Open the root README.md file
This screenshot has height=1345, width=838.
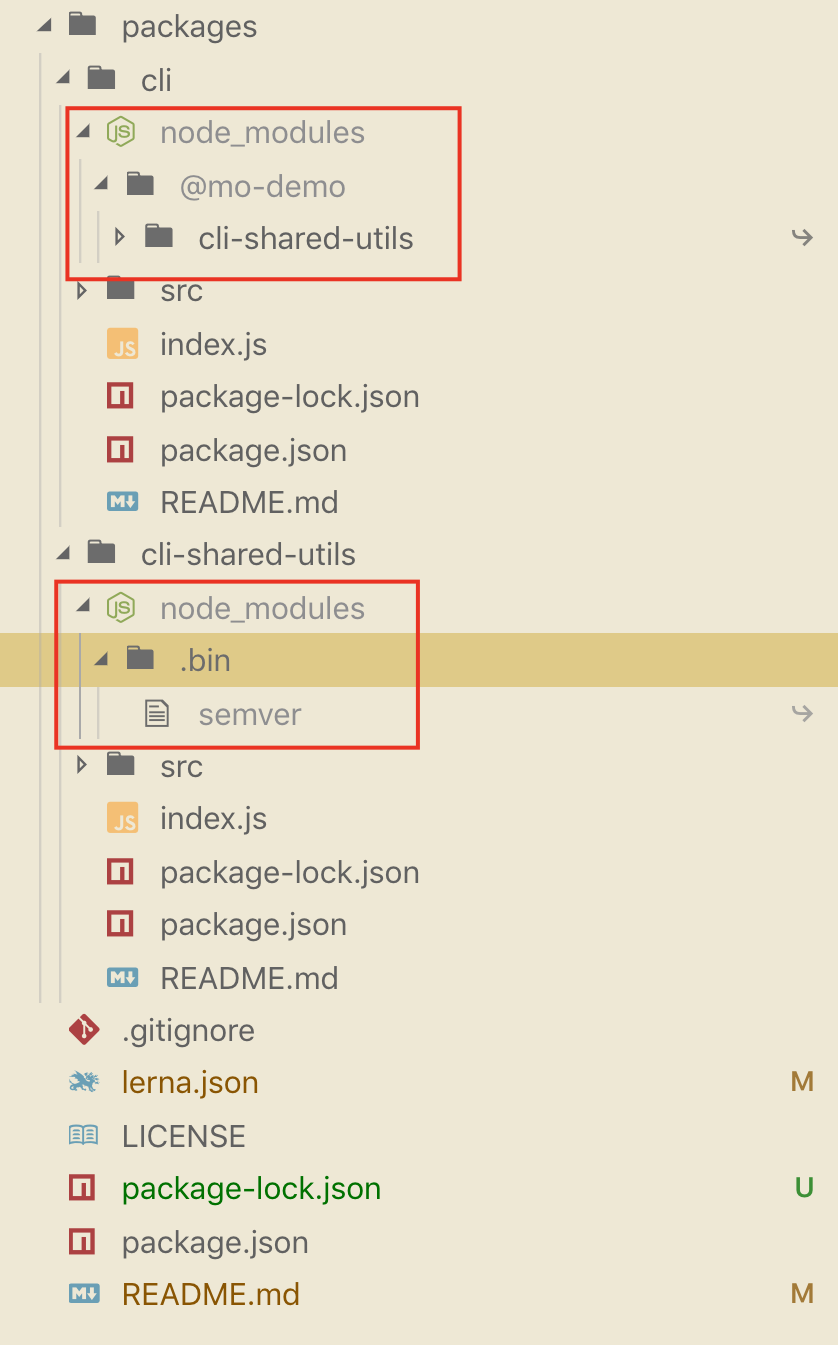pyautogui.click(x=210, y=1294)
